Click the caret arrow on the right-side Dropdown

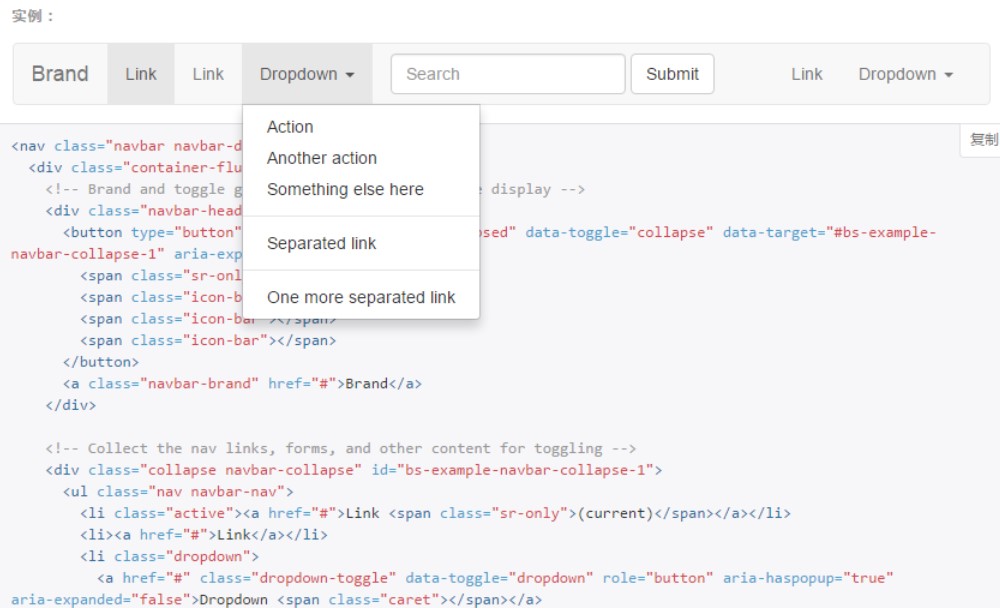(x=948, y=75)
